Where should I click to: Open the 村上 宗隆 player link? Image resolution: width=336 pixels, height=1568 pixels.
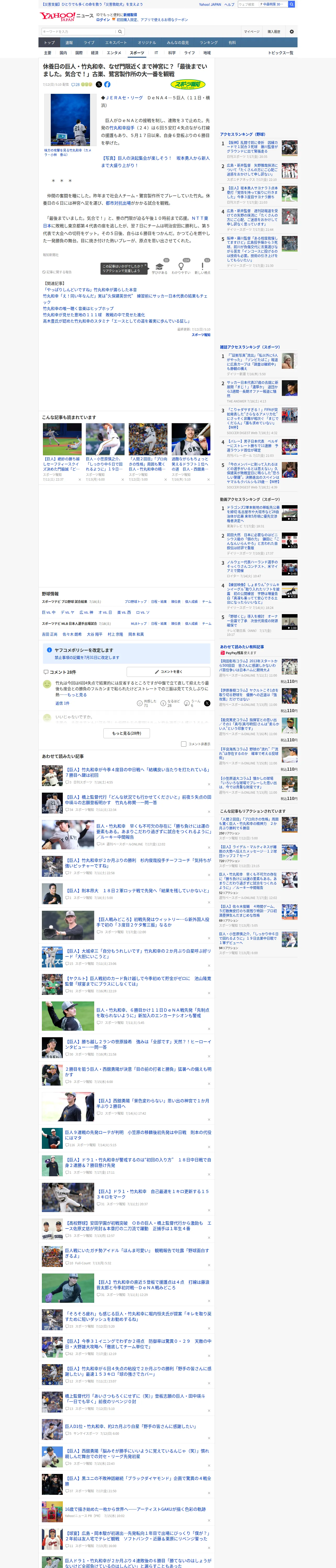115,634
